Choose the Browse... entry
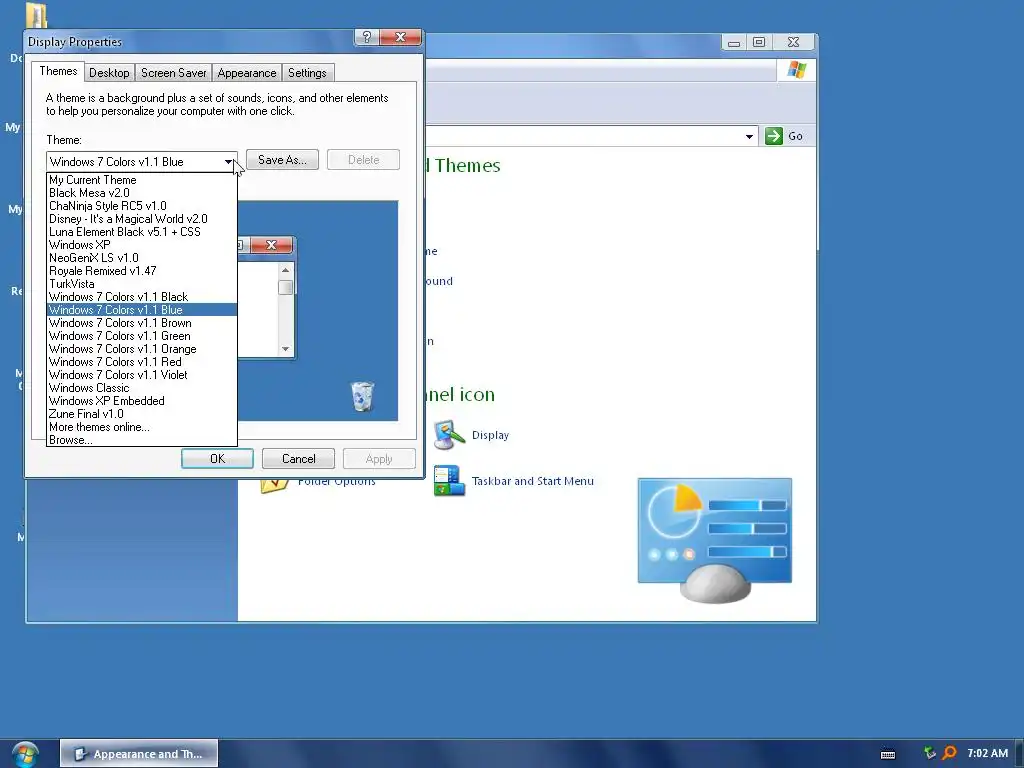 [142, 440]
